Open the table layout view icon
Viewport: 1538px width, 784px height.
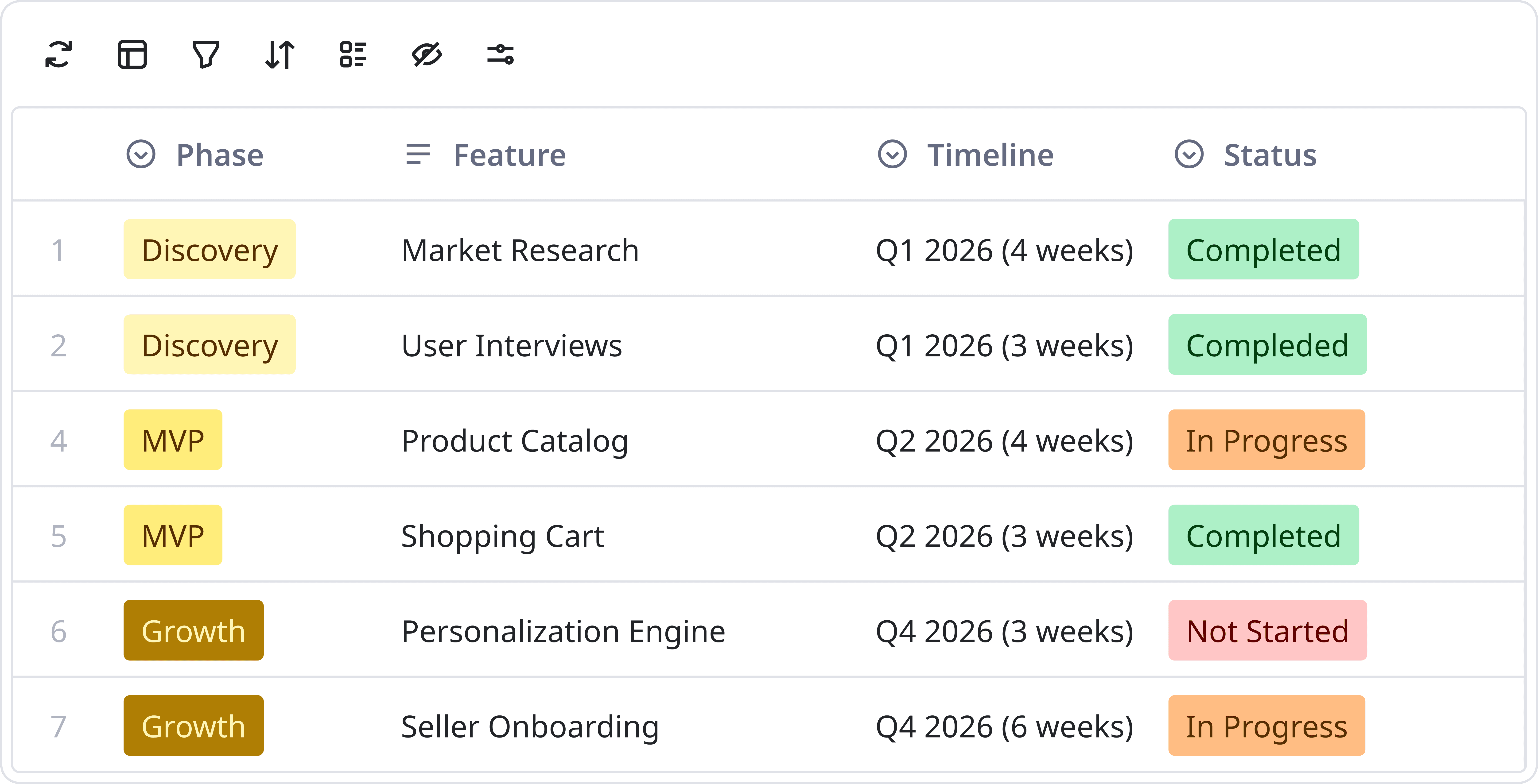point(132,55)
